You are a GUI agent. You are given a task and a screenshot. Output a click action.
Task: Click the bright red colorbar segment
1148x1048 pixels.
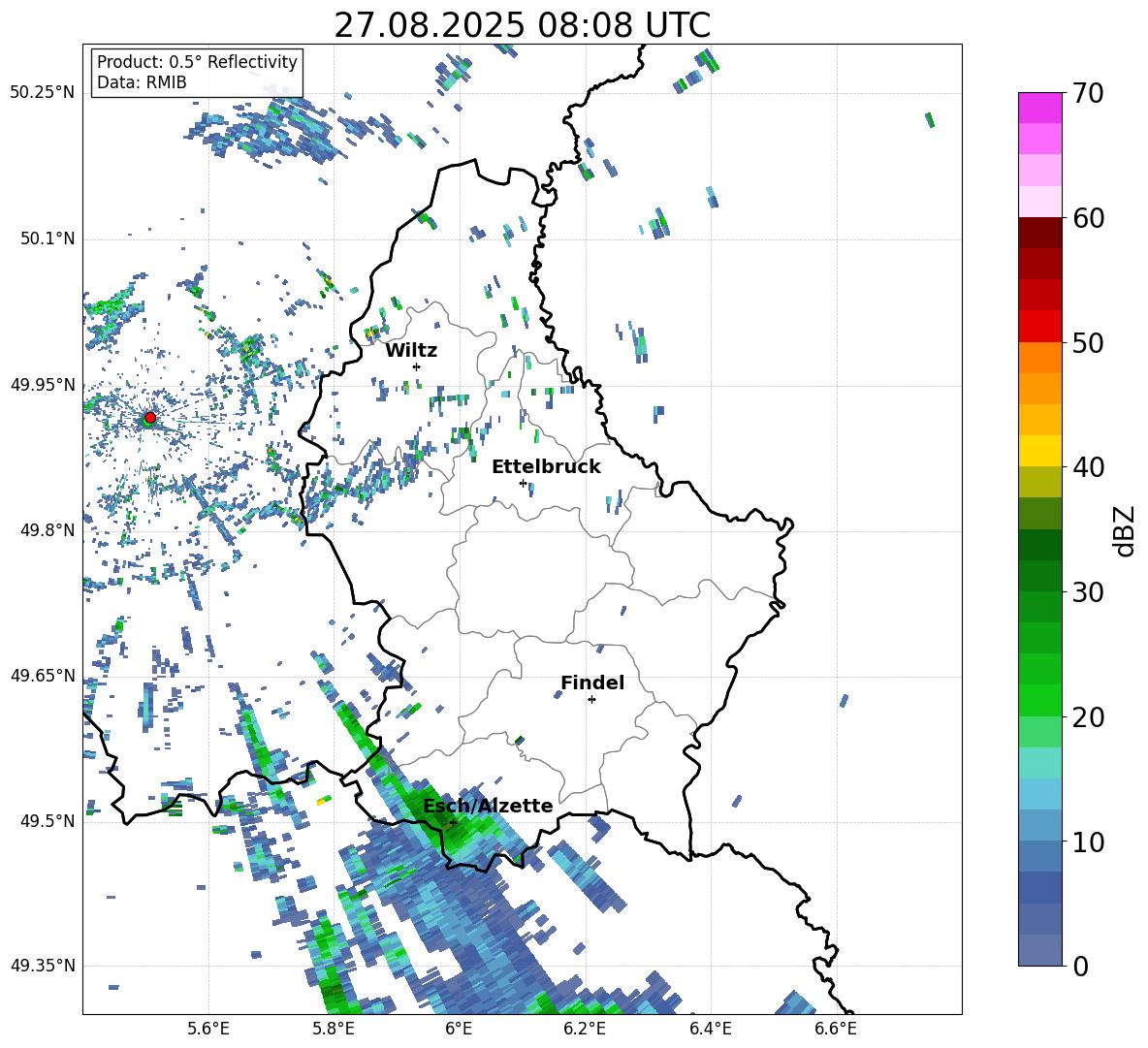(1039, 327)
